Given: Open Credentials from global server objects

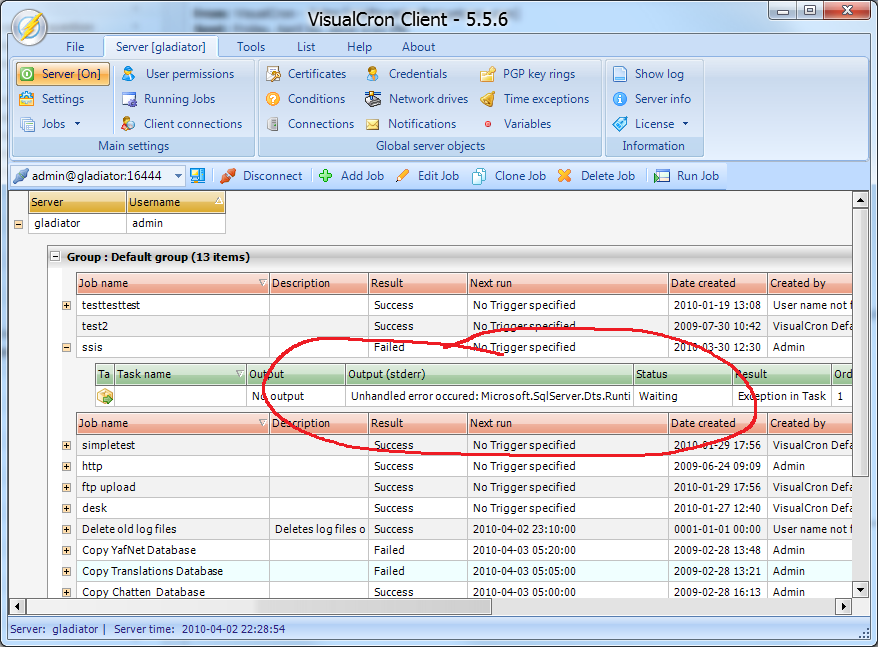Looking at the screenshot, I should click(x=373, y=74).
